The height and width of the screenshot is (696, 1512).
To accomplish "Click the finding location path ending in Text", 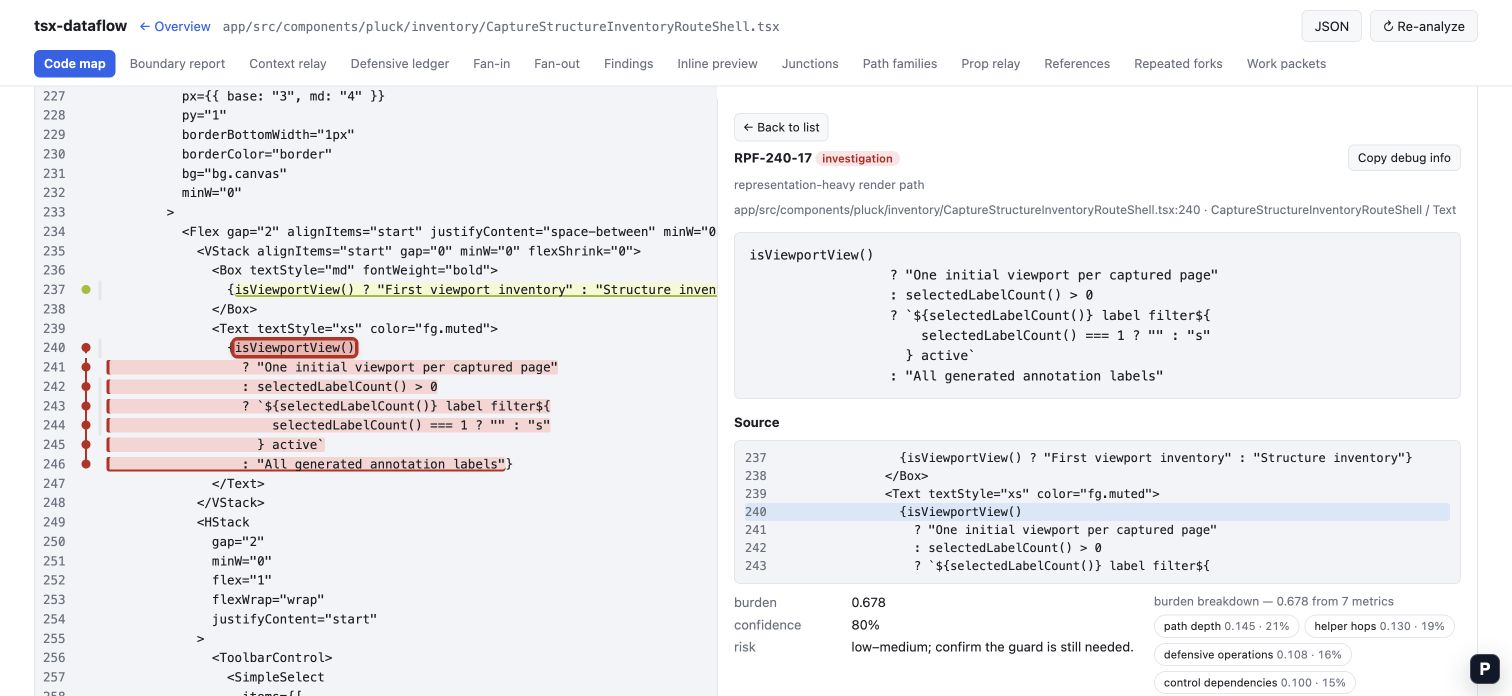I will [1095, 210].
